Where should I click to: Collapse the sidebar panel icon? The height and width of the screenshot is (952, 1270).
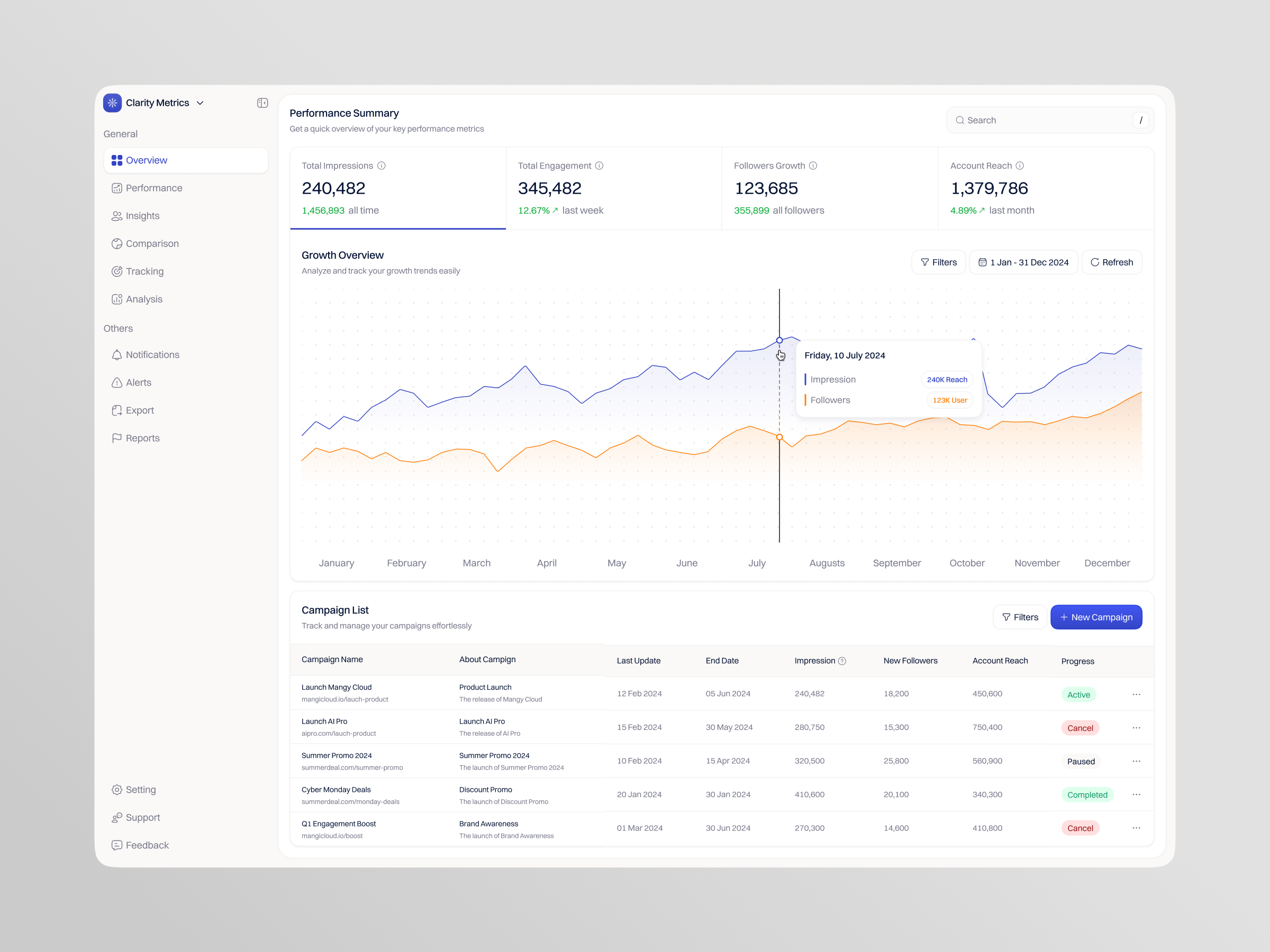tap(262, 103)
